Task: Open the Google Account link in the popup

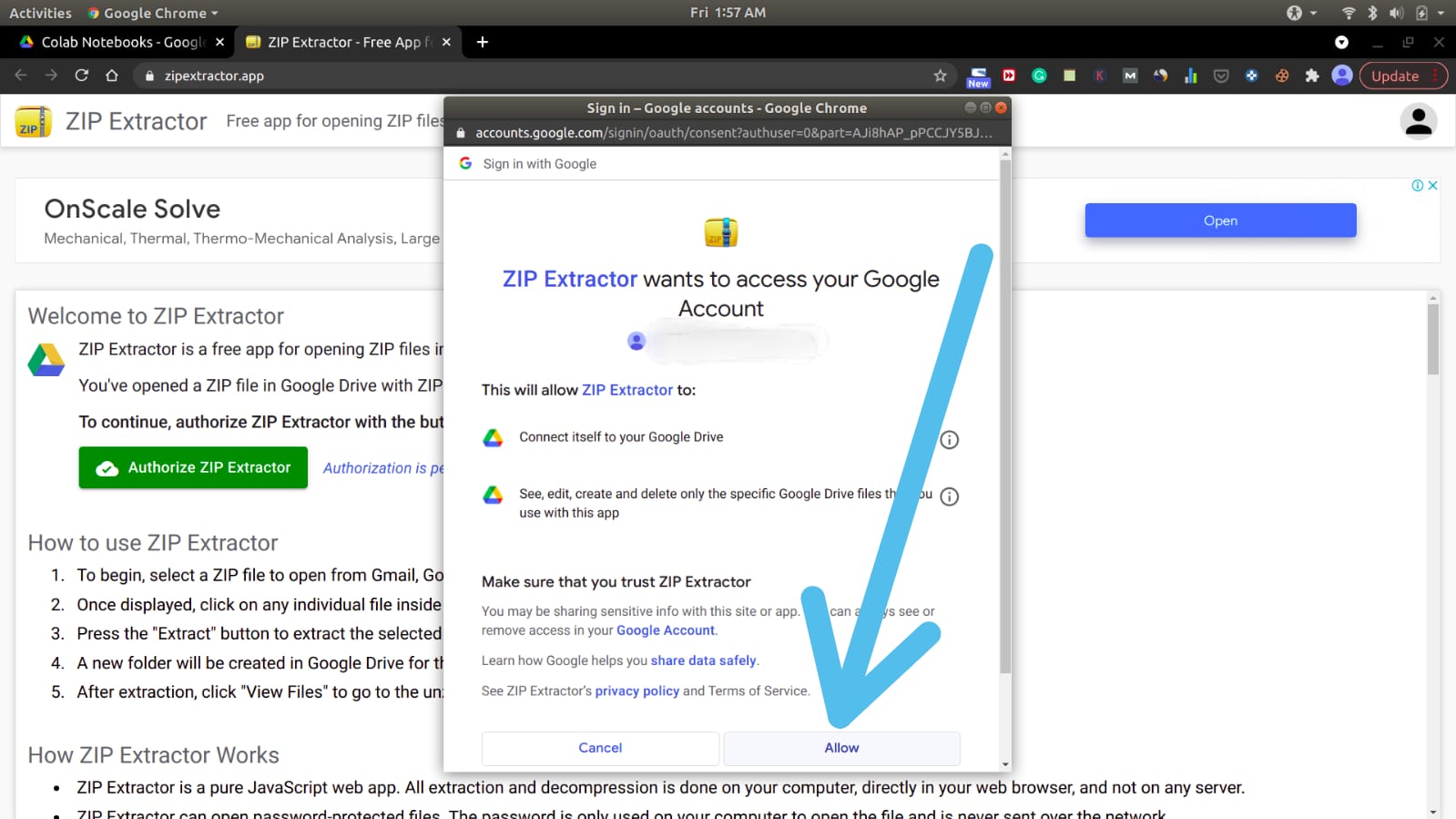Action: (666, 630)
